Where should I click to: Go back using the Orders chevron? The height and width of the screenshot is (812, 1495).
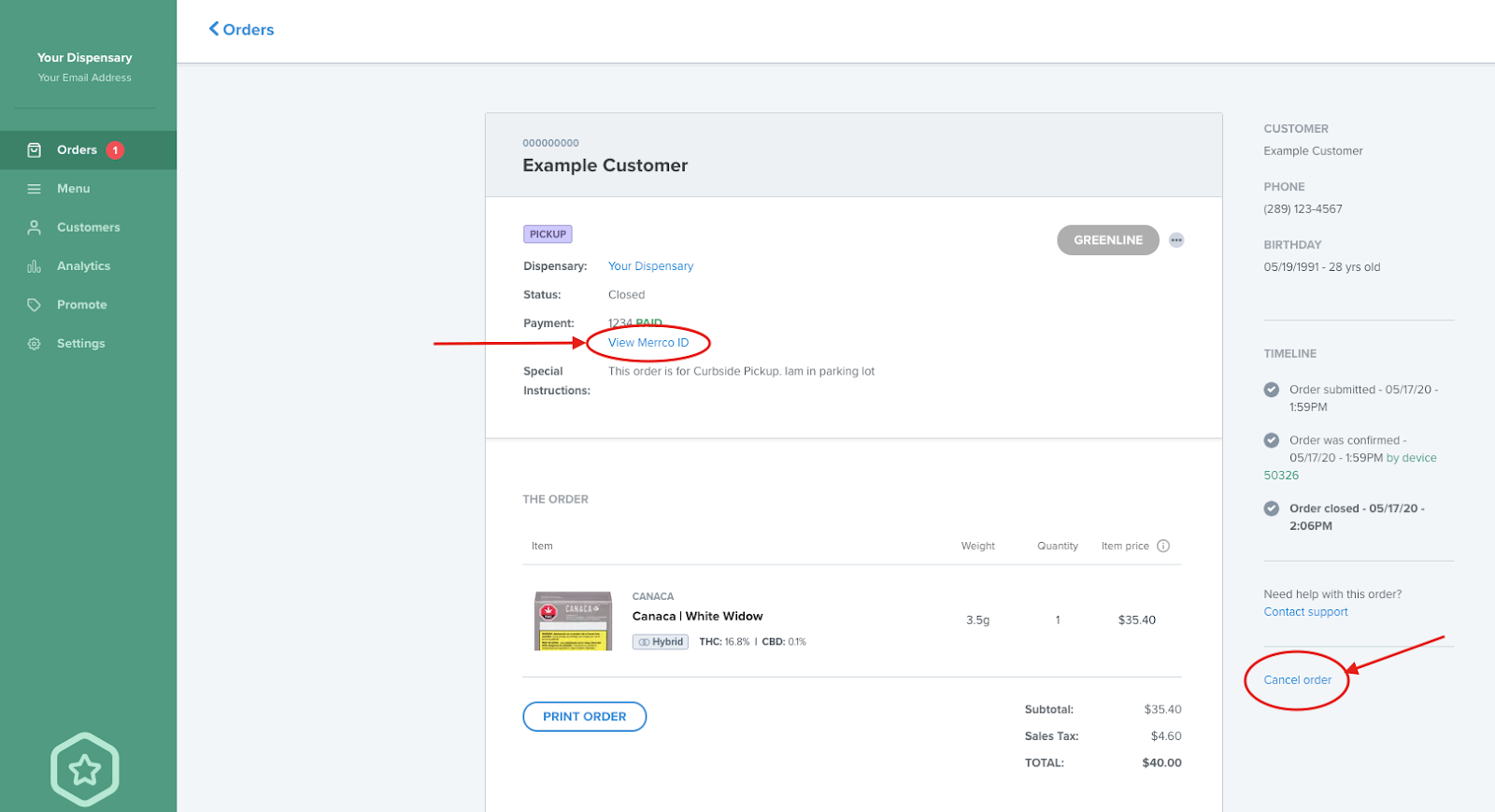click(214, 29)
